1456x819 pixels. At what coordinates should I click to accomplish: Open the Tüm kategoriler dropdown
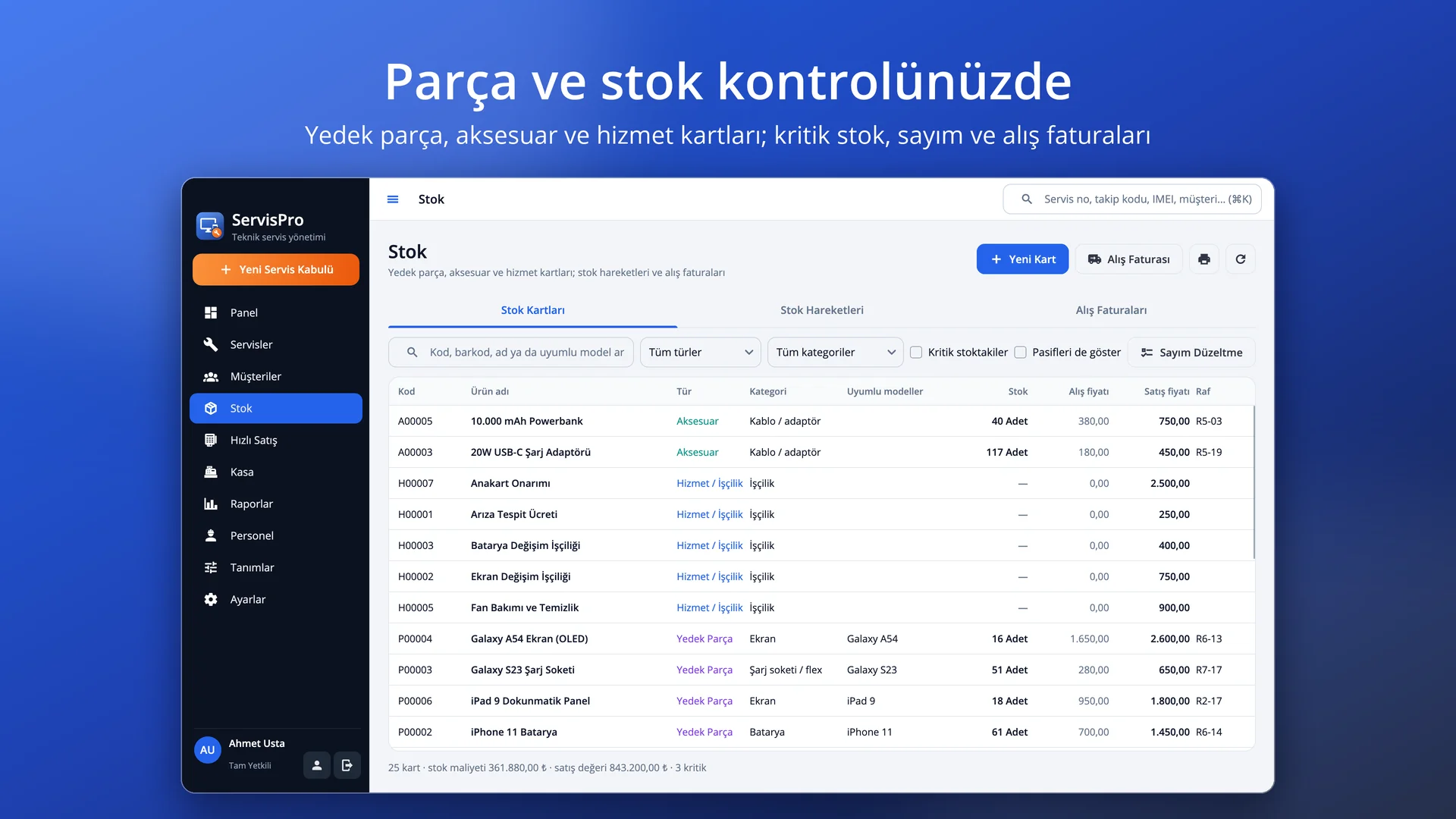point(835,353)
